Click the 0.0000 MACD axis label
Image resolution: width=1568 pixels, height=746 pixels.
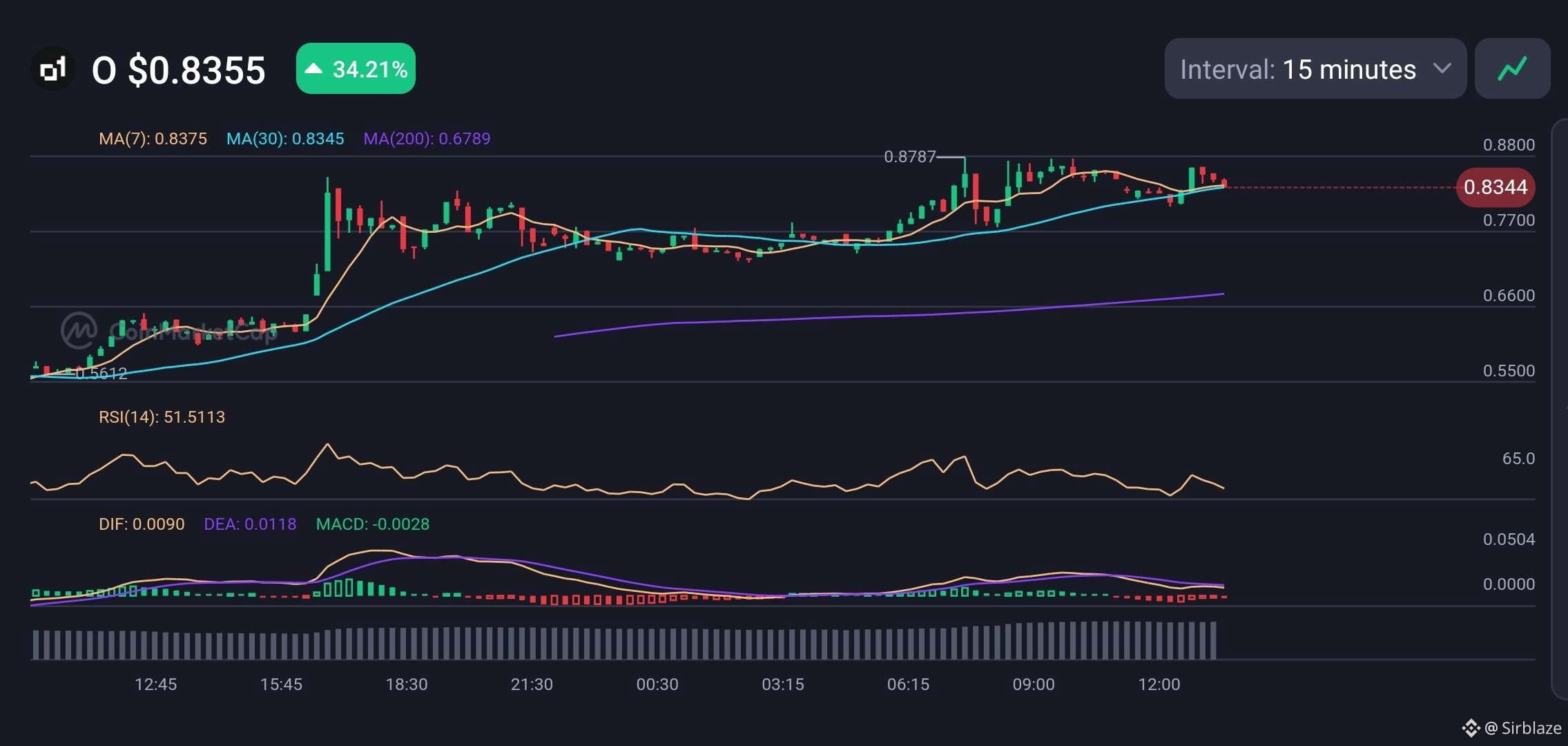(x=1509, y=584)
